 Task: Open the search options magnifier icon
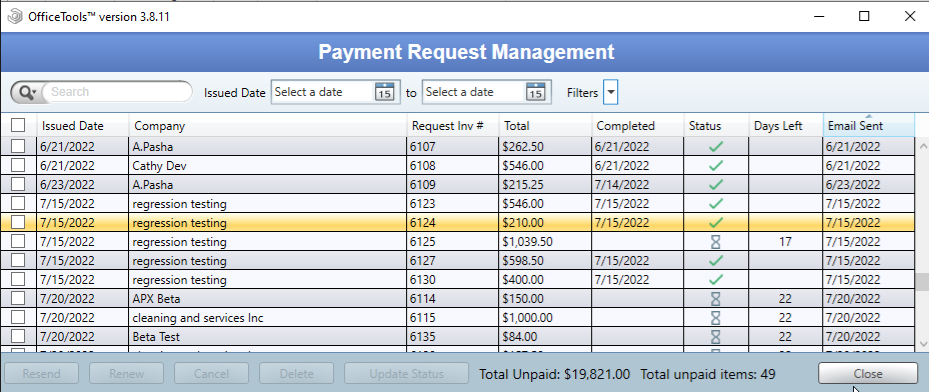[27, 92]
